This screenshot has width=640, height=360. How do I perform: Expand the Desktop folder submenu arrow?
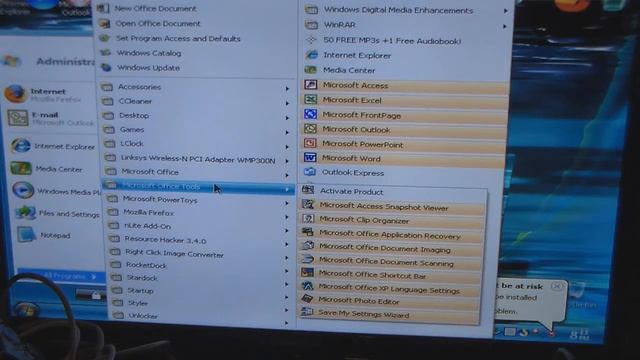(x=287, y=118)
